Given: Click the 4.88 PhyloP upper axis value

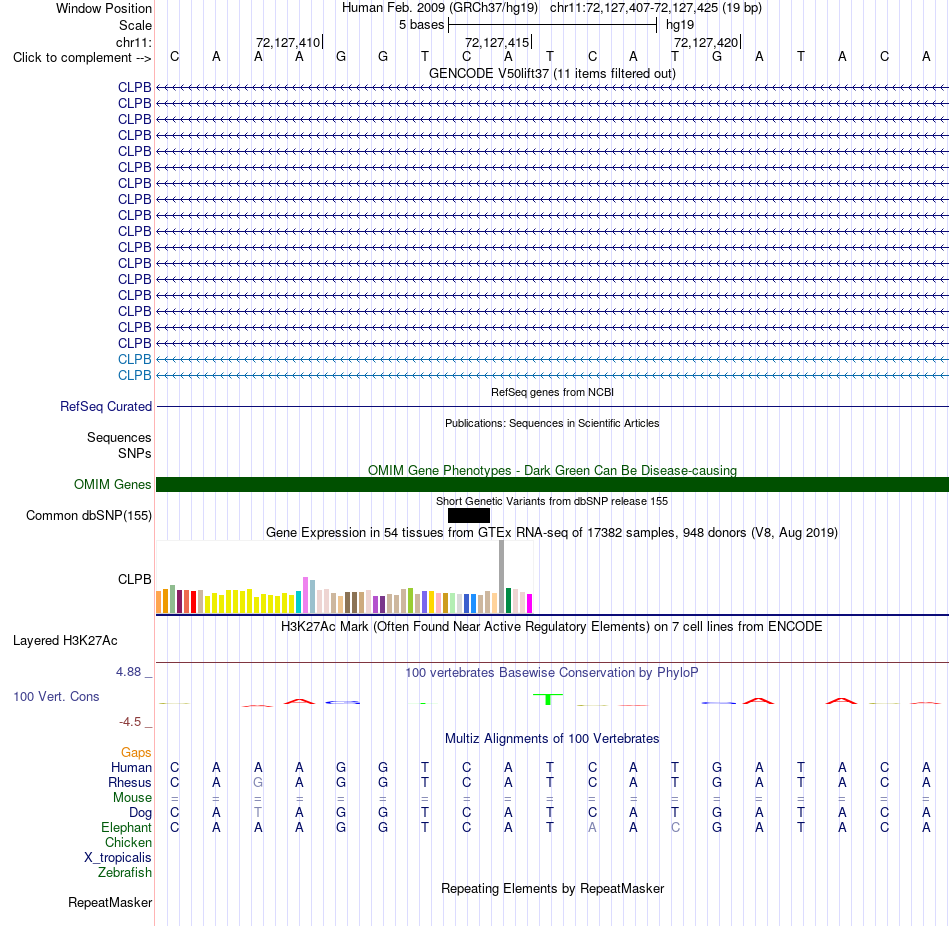Looking at the screenshot, I should click(128, 672).
